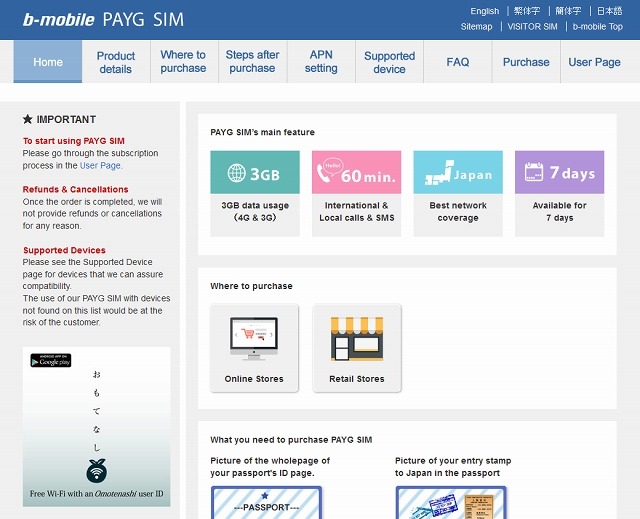This screenshot has height=519, width=640.
Task: Click 'PAYG SIM's main feature' heading
Action: click(262, 132)
